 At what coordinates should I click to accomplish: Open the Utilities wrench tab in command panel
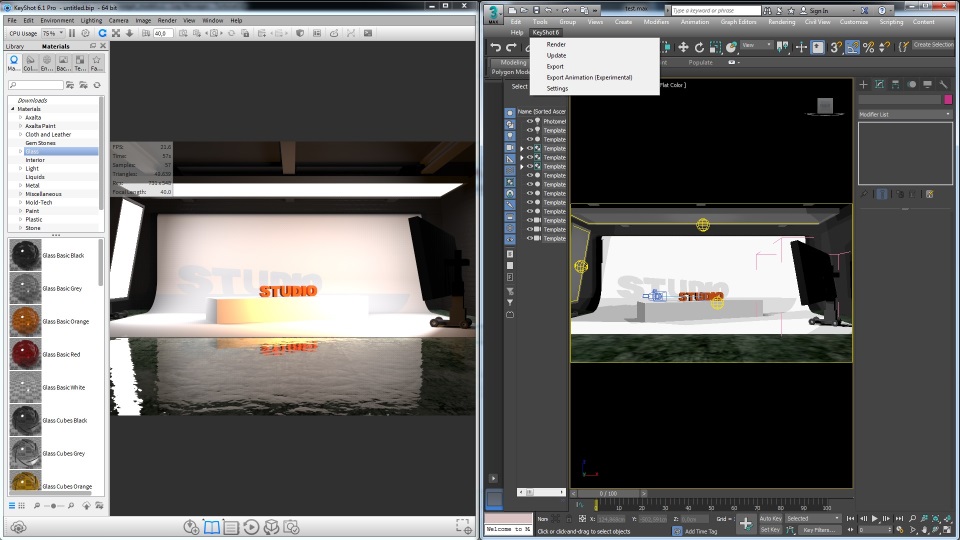pos(943,84)
